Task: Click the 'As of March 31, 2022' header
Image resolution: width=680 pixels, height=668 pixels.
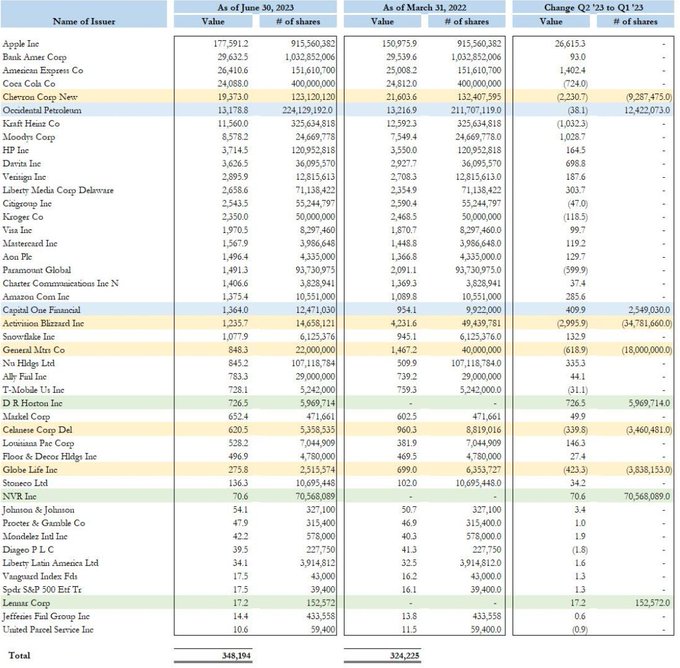Action: (x=424, y=7)
